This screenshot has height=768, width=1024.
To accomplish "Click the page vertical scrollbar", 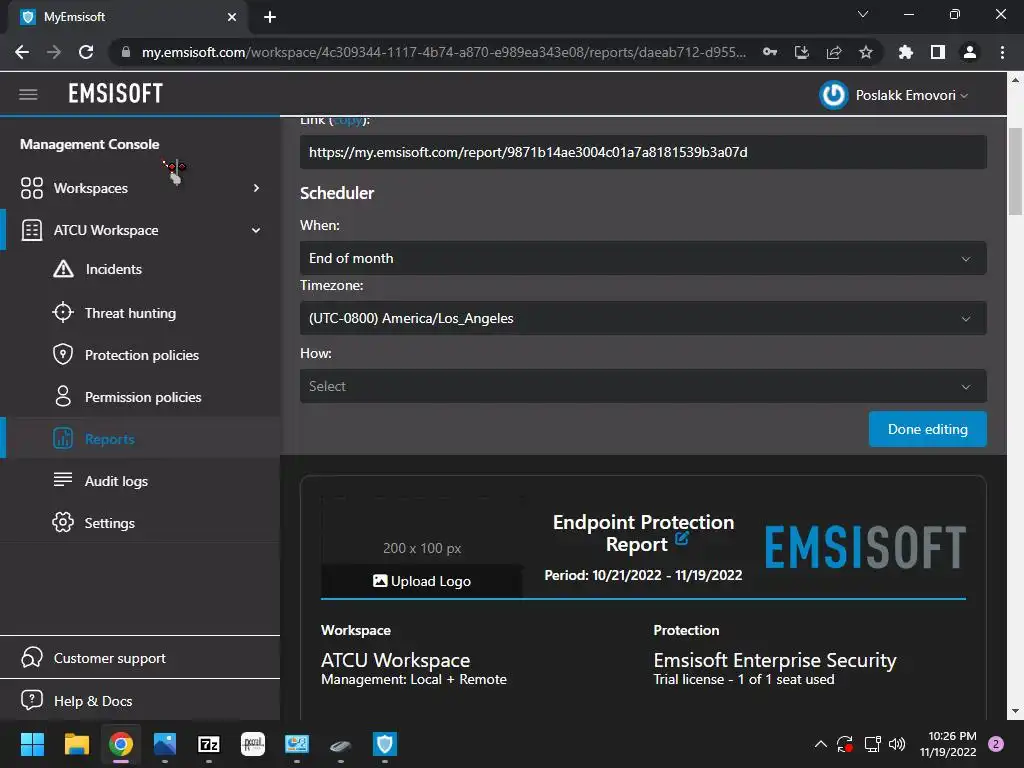I will coord(1015,172).
